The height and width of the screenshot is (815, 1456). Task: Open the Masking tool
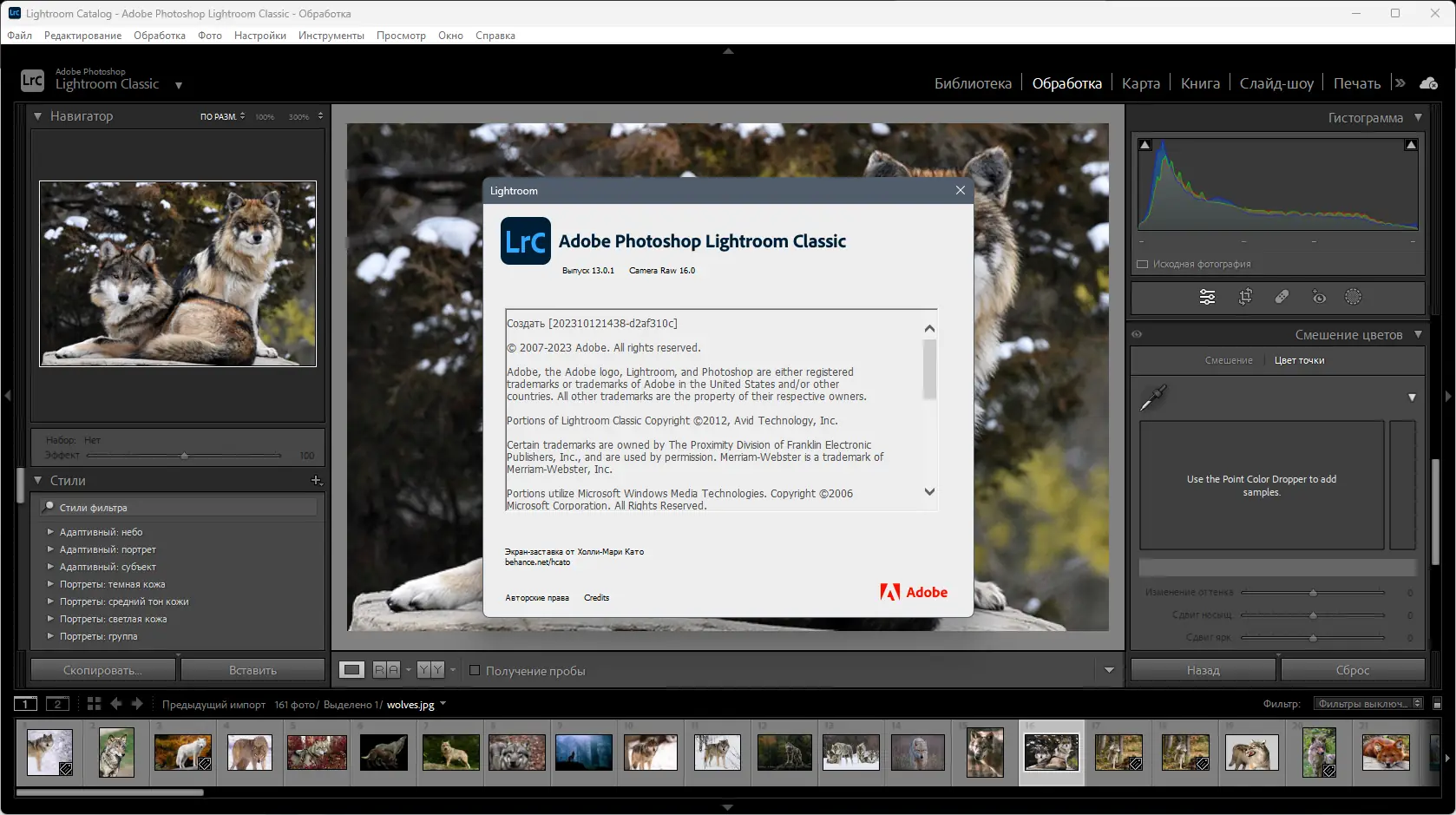[x=1354, y=296]
